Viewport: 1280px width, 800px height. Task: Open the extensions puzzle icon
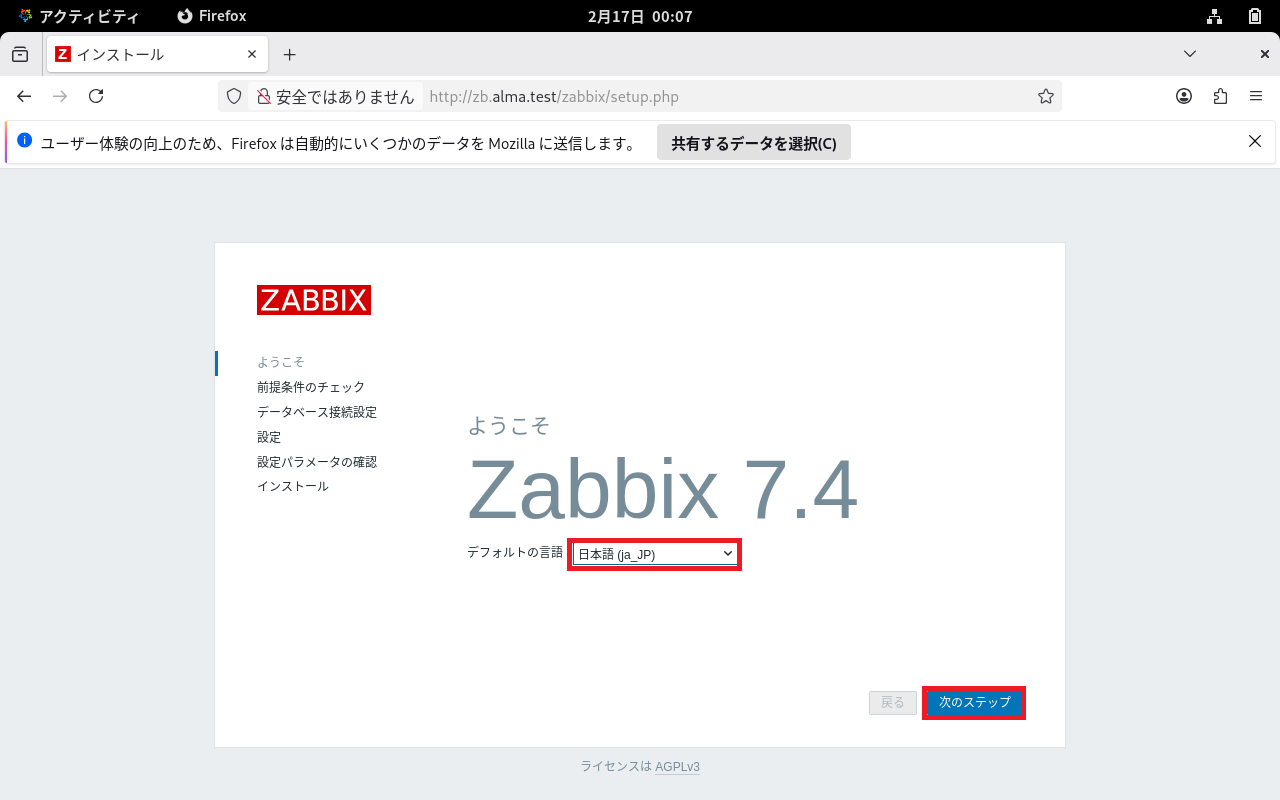[x=1220, y=96]
